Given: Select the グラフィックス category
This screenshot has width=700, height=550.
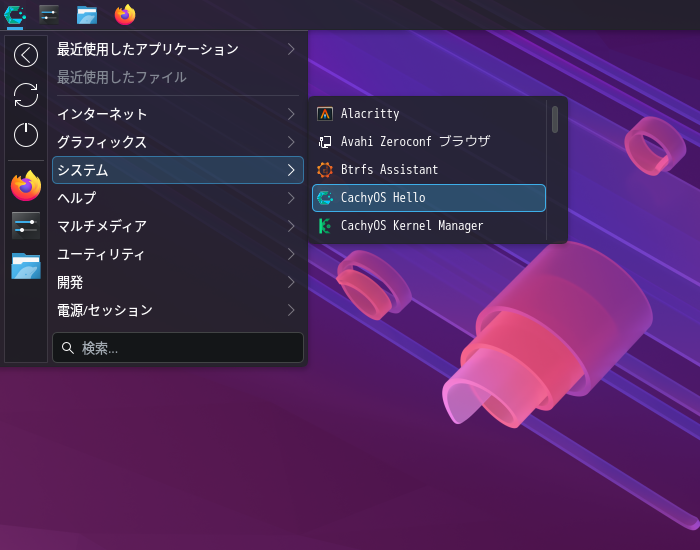Looking at the screenshot, I should (178, 142).
